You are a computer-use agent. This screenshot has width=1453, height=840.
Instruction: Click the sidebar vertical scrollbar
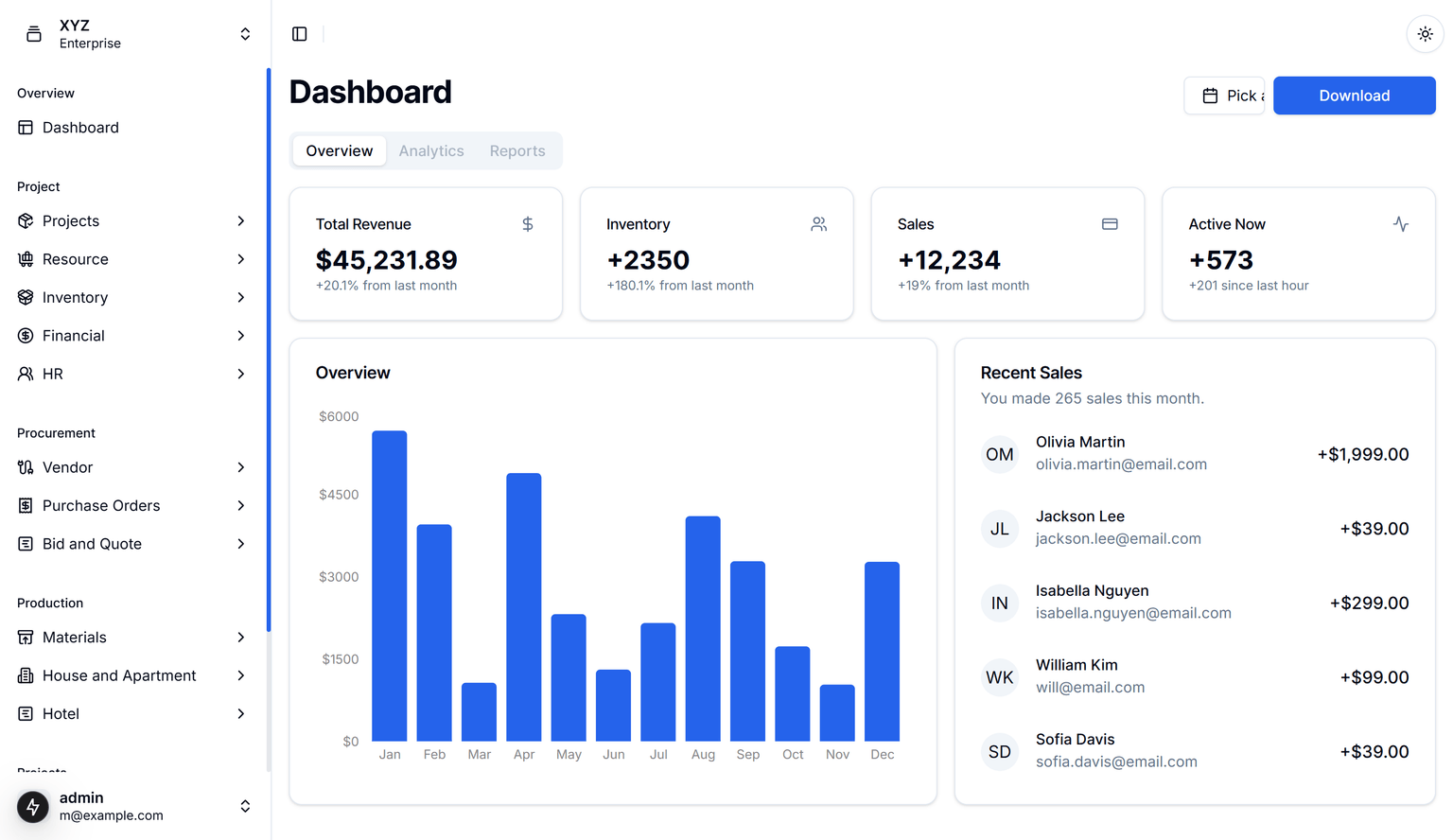pyautogui.click(x=269, y=350)
